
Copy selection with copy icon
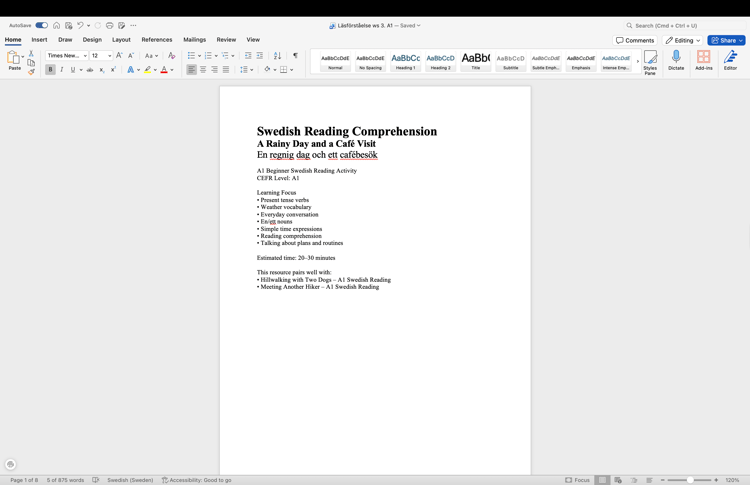click(x=31, y=63)
